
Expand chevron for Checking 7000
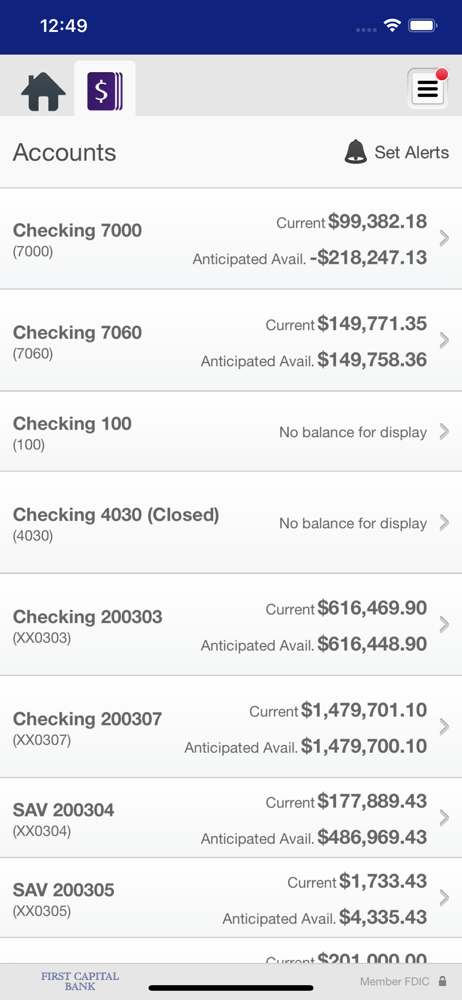[444, 239]
